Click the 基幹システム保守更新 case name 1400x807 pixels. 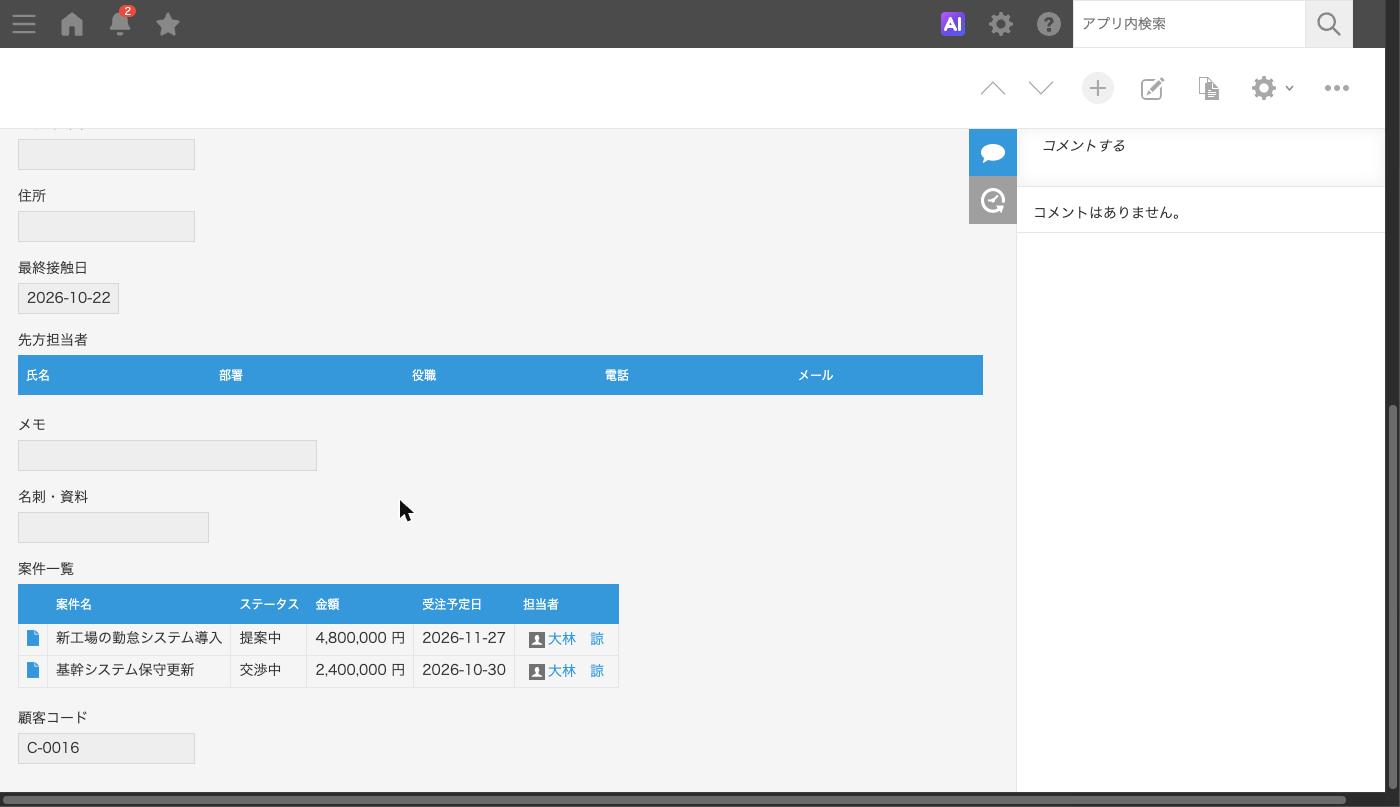point(125,670)
